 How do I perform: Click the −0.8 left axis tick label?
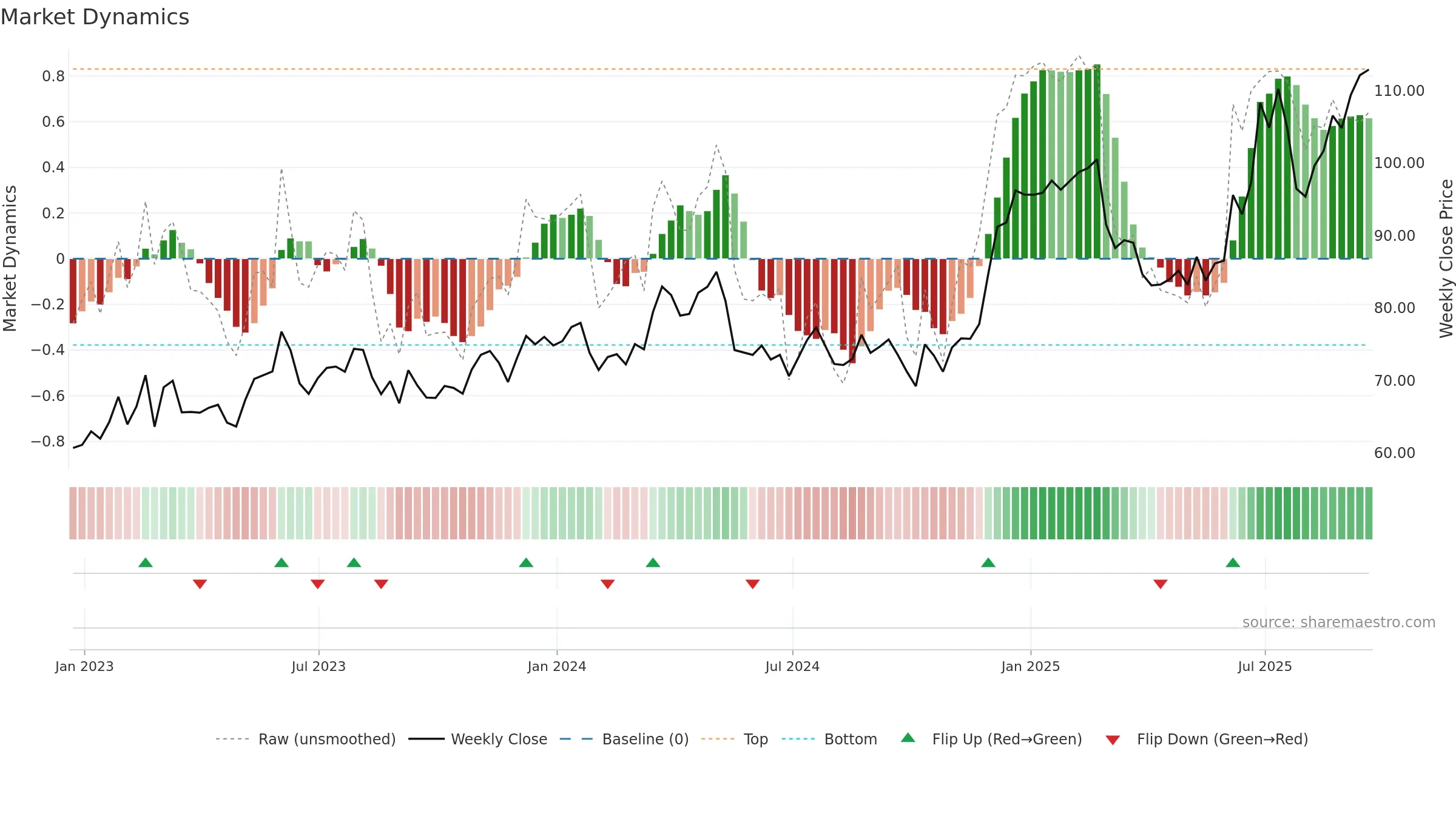[x=48, y=442]
